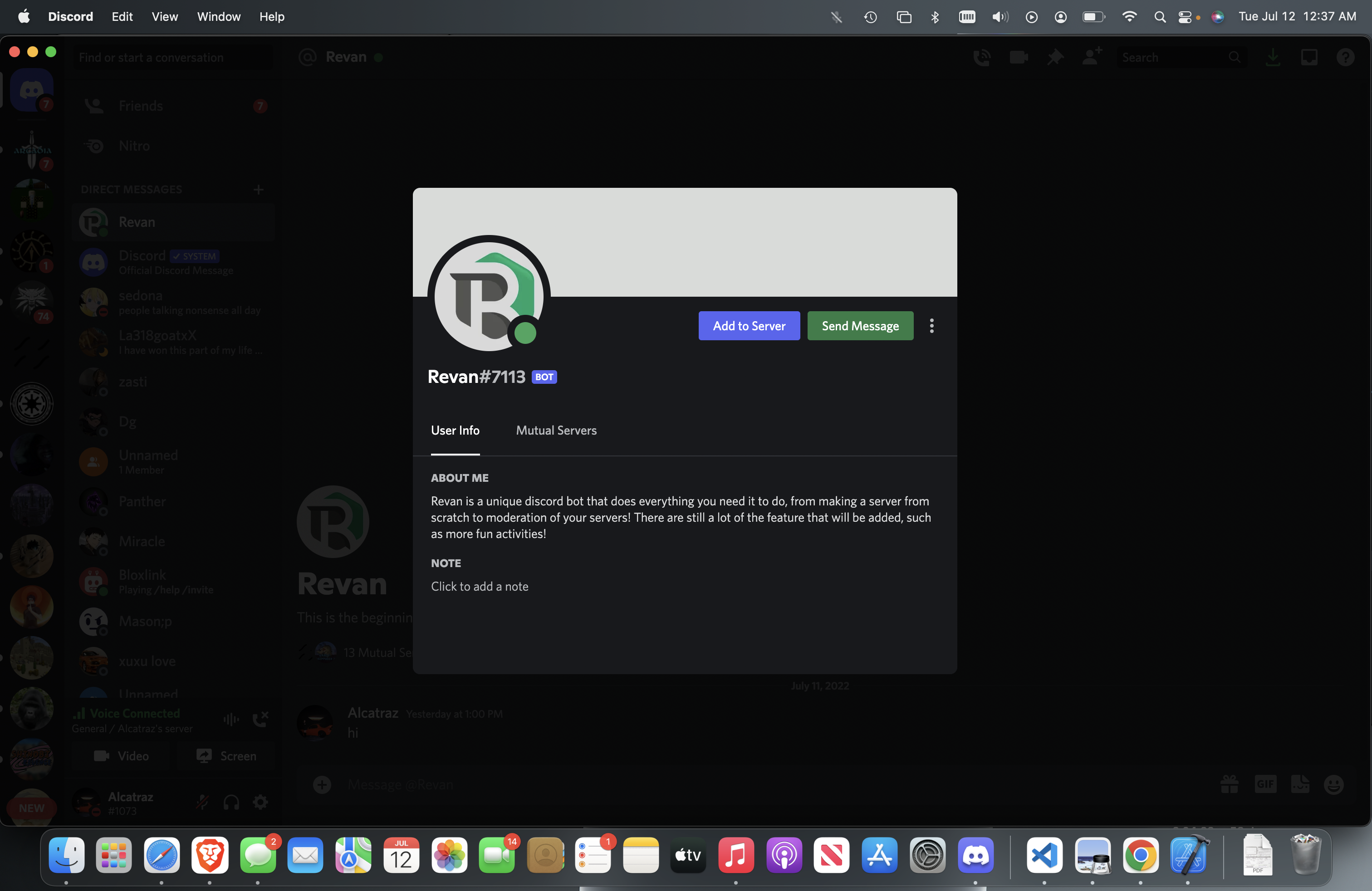
Task: Open the emoji picker icon
Action: (1333, 784)
